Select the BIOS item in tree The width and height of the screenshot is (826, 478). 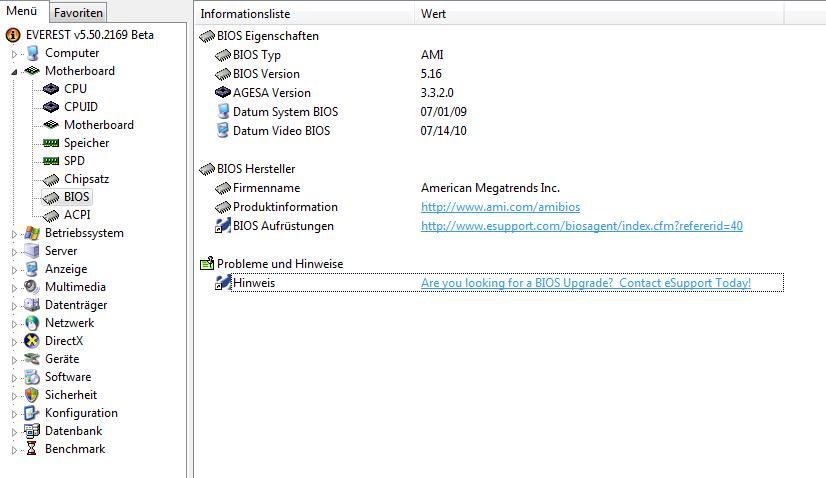[x=76, y=197]
